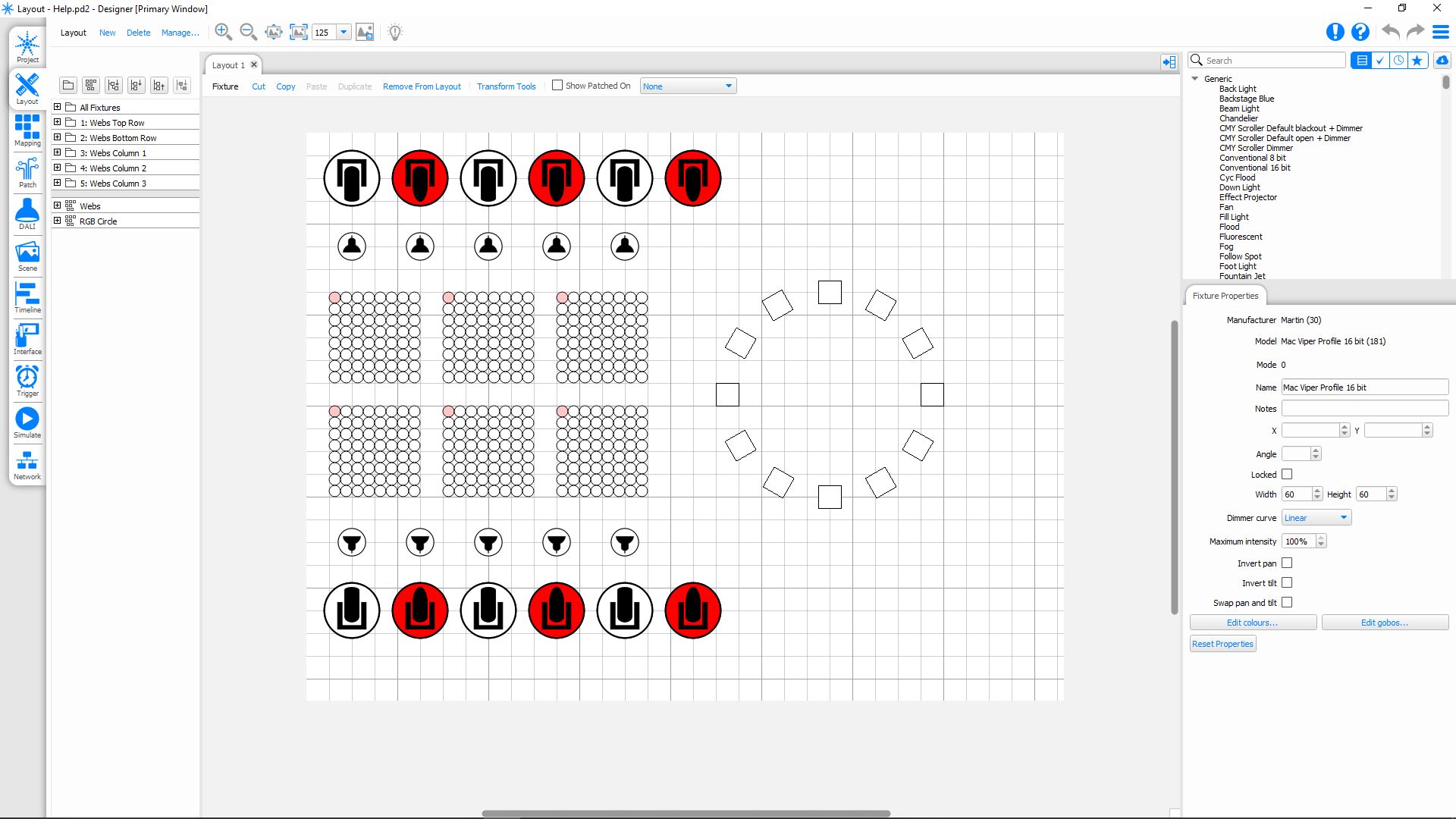This screenshot has height=819, width=1456.
Task: Enable the Invert pan checkbox
Action: (1287, 563)
